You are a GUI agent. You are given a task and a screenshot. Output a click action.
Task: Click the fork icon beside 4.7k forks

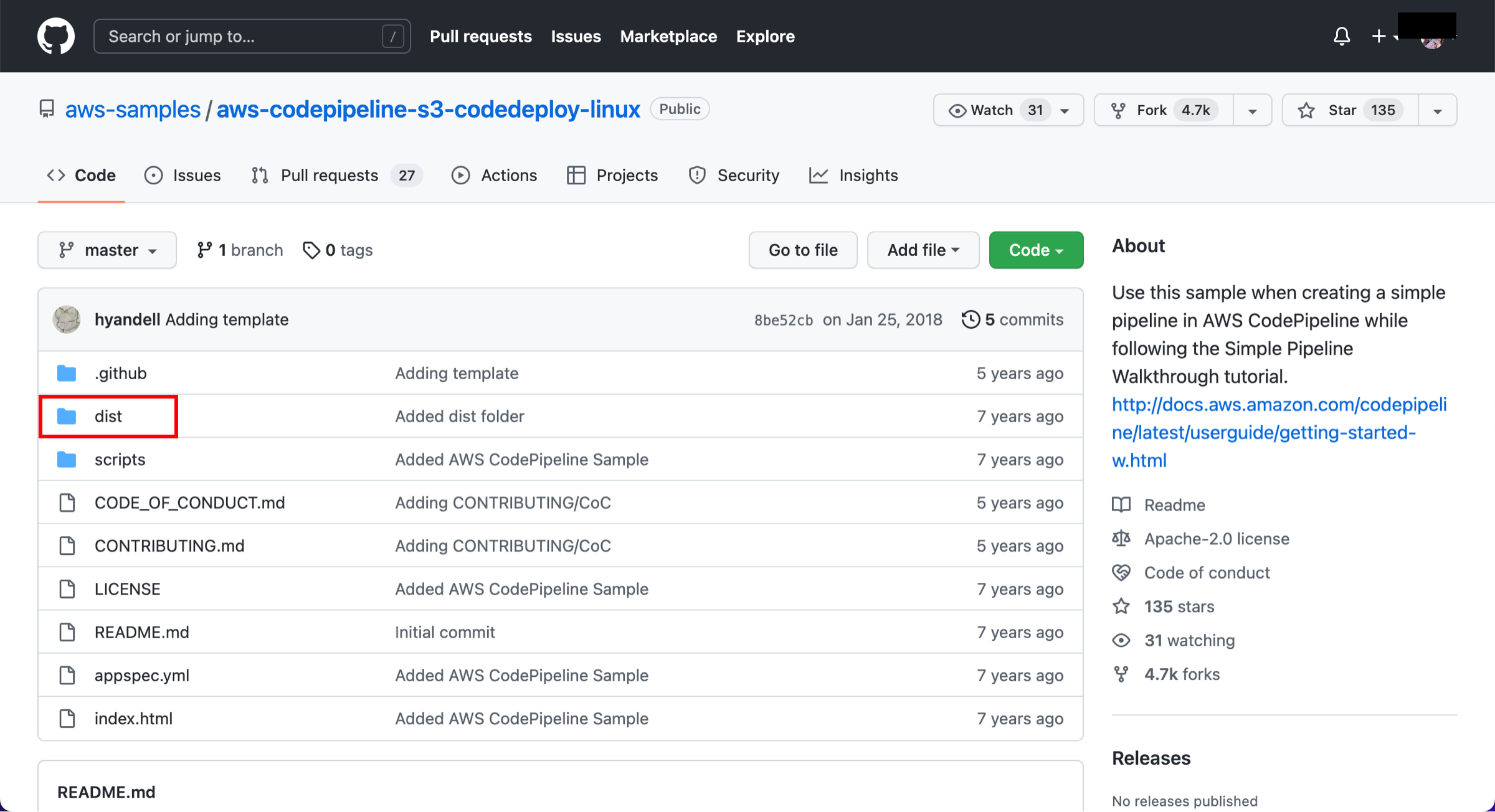(1121, 674)
